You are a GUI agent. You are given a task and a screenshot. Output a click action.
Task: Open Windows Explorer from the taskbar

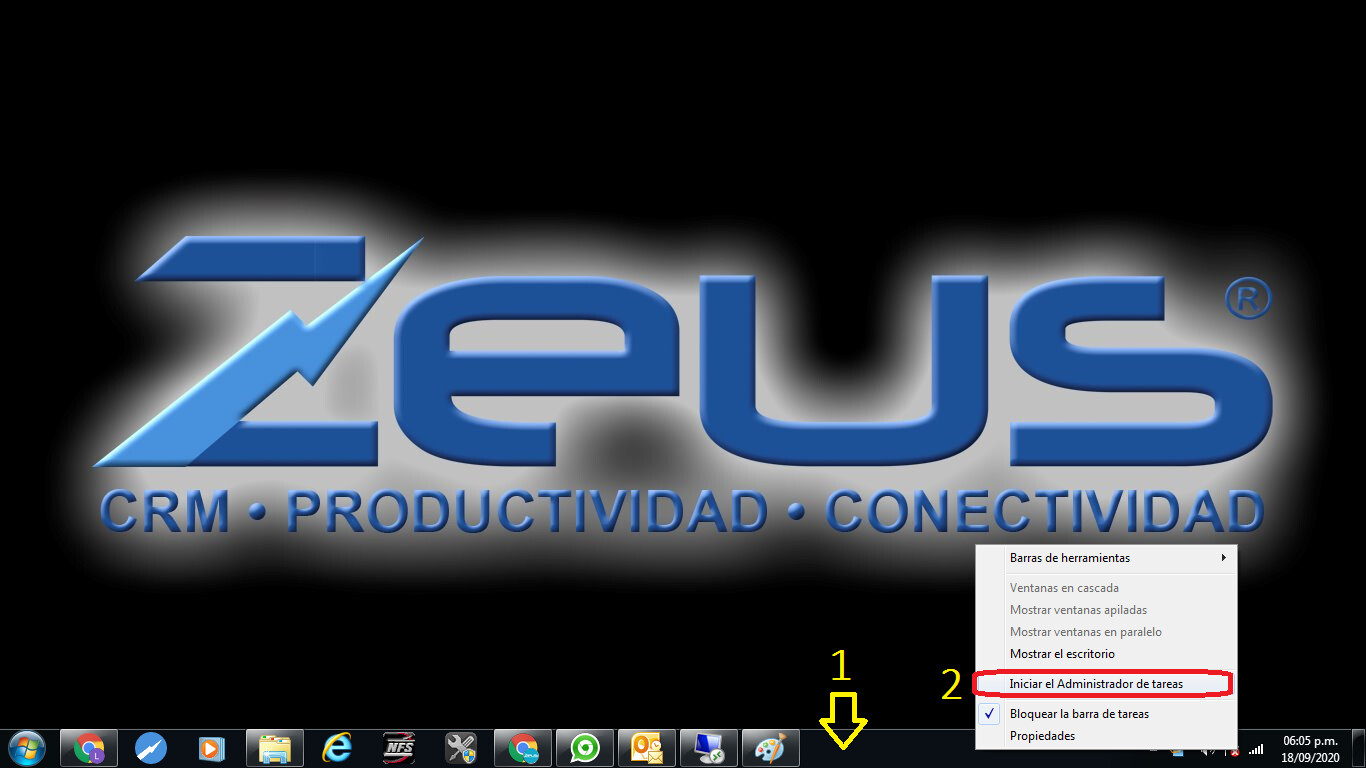click(275, 747)
